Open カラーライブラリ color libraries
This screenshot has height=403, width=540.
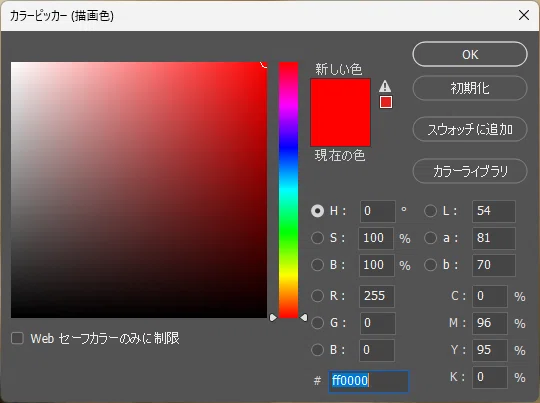tap(470, 171)
